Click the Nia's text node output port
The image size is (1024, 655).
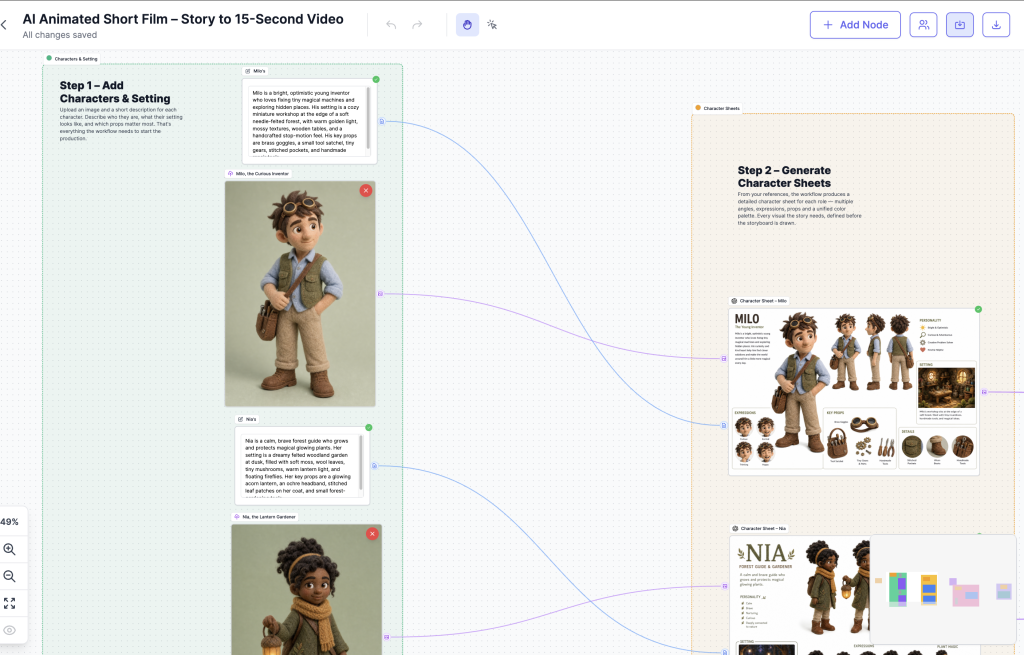tap(374, 466)
